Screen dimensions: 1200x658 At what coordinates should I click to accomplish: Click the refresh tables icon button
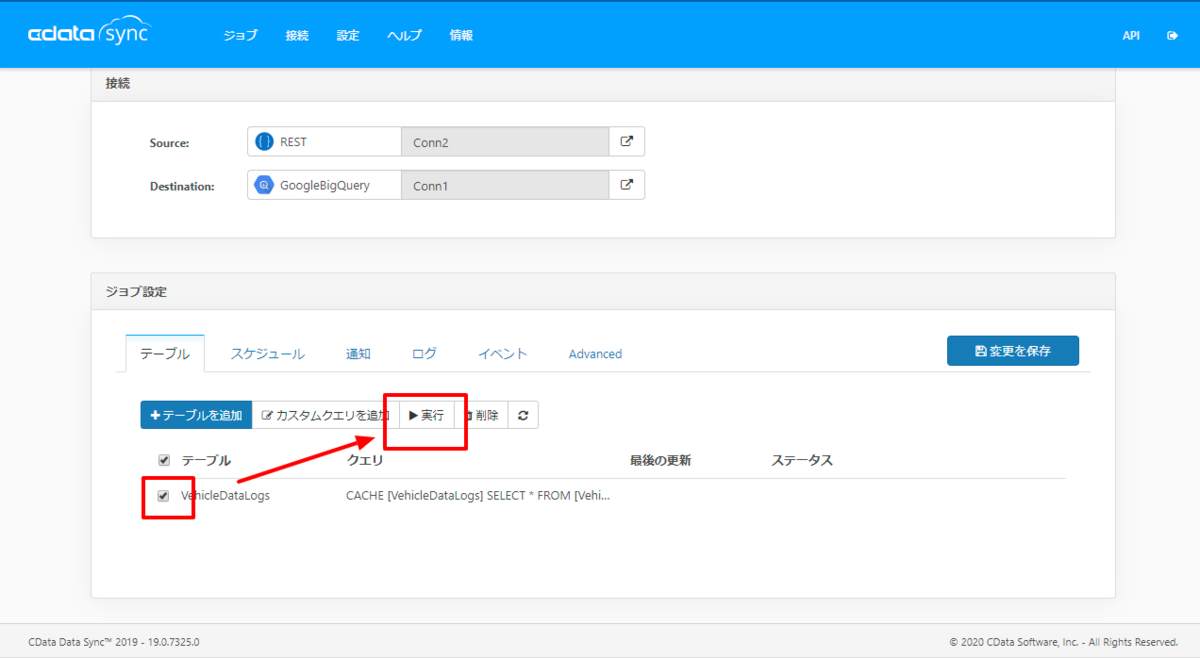(523, 415)
